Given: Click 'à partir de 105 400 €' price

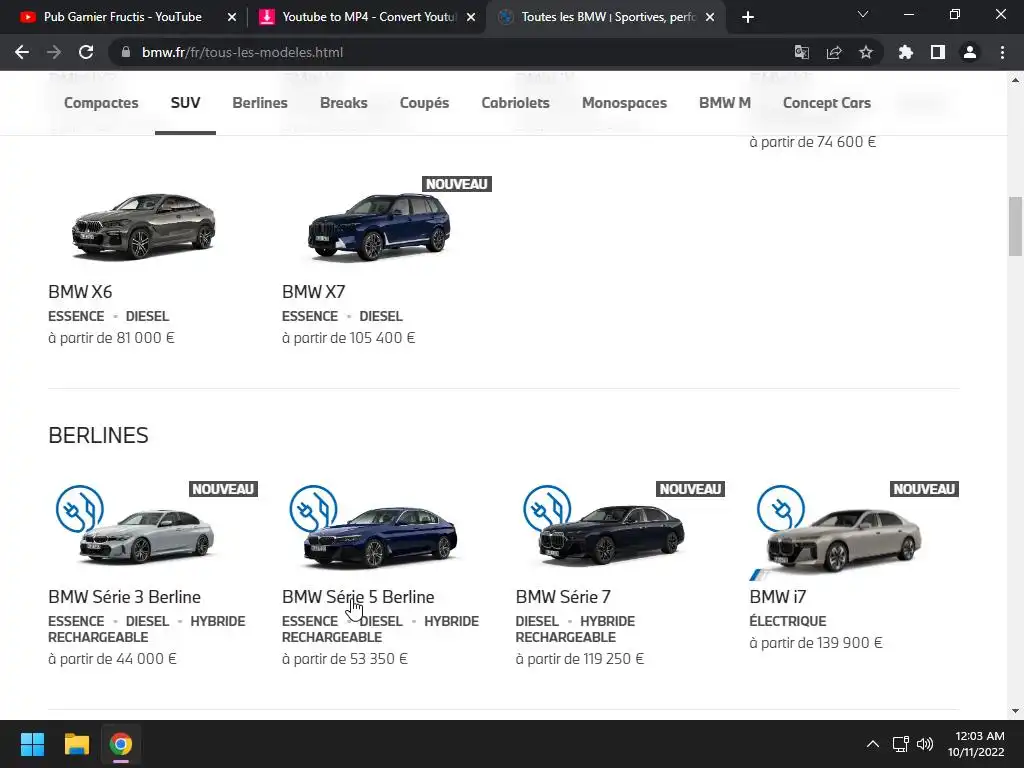Looking at the screenshot, I should (x=349, y=338).
